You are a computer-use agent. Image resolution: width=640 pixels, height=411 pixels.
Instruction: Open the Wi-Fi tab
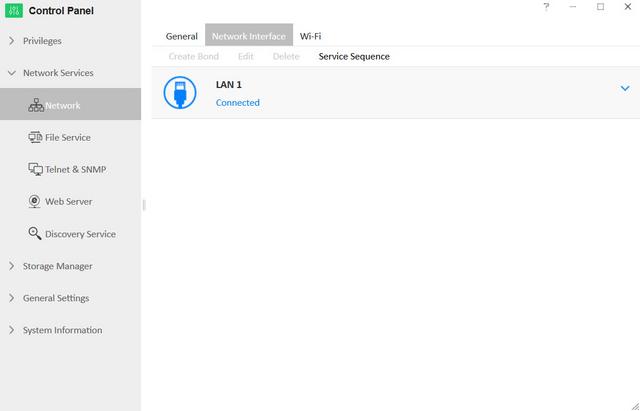click(311, 36)
